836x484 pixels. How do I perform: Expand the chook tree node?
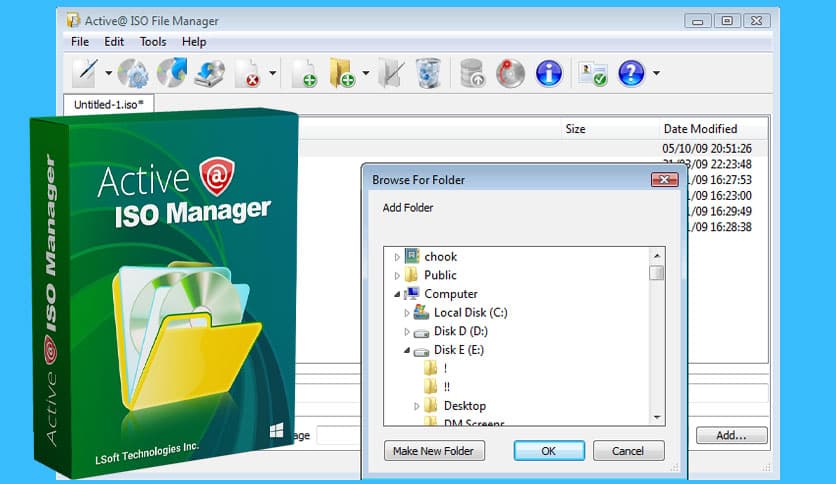(397, 257)
